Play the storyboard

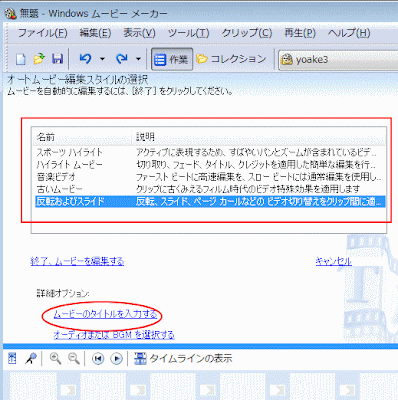click(116, 359)
